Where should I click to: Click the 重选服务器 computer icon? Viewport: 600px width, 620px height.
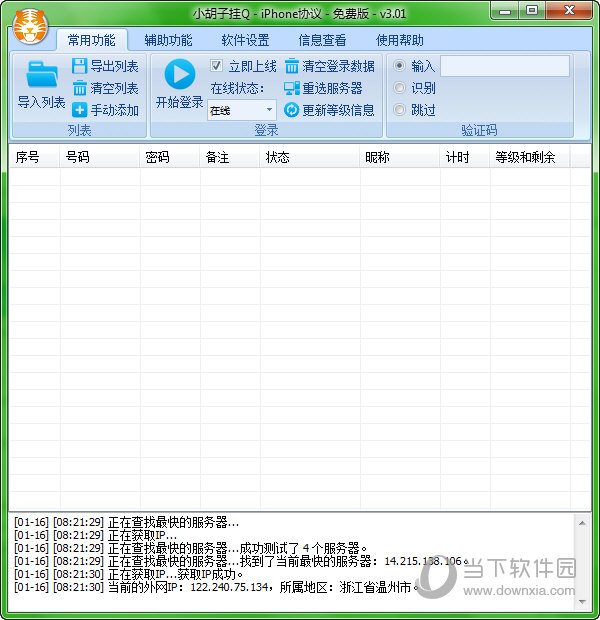292,88
